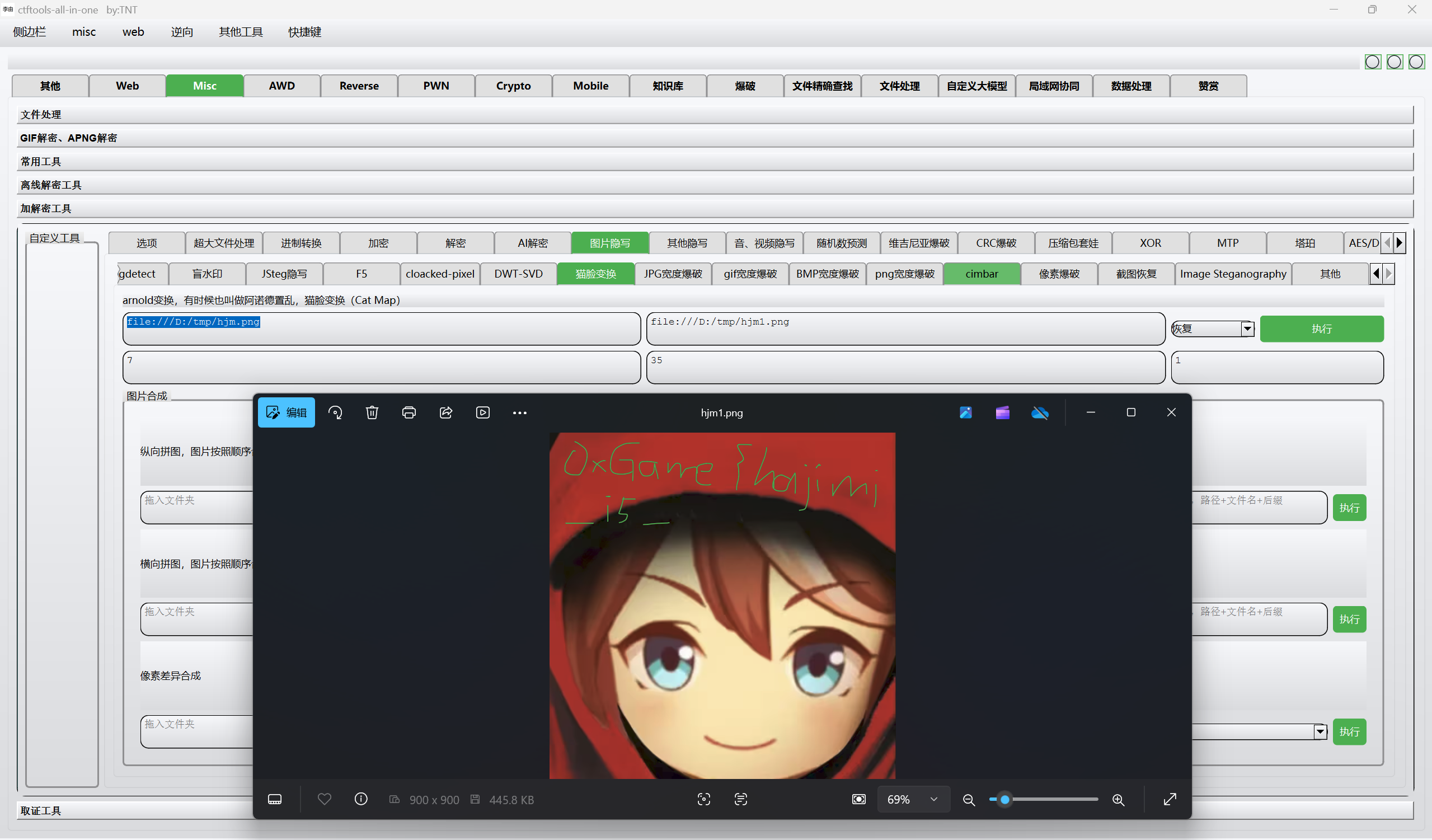1432x840 pixels.
Task: Open the blue Designer app icon in viewer
Action: point(965,412)
